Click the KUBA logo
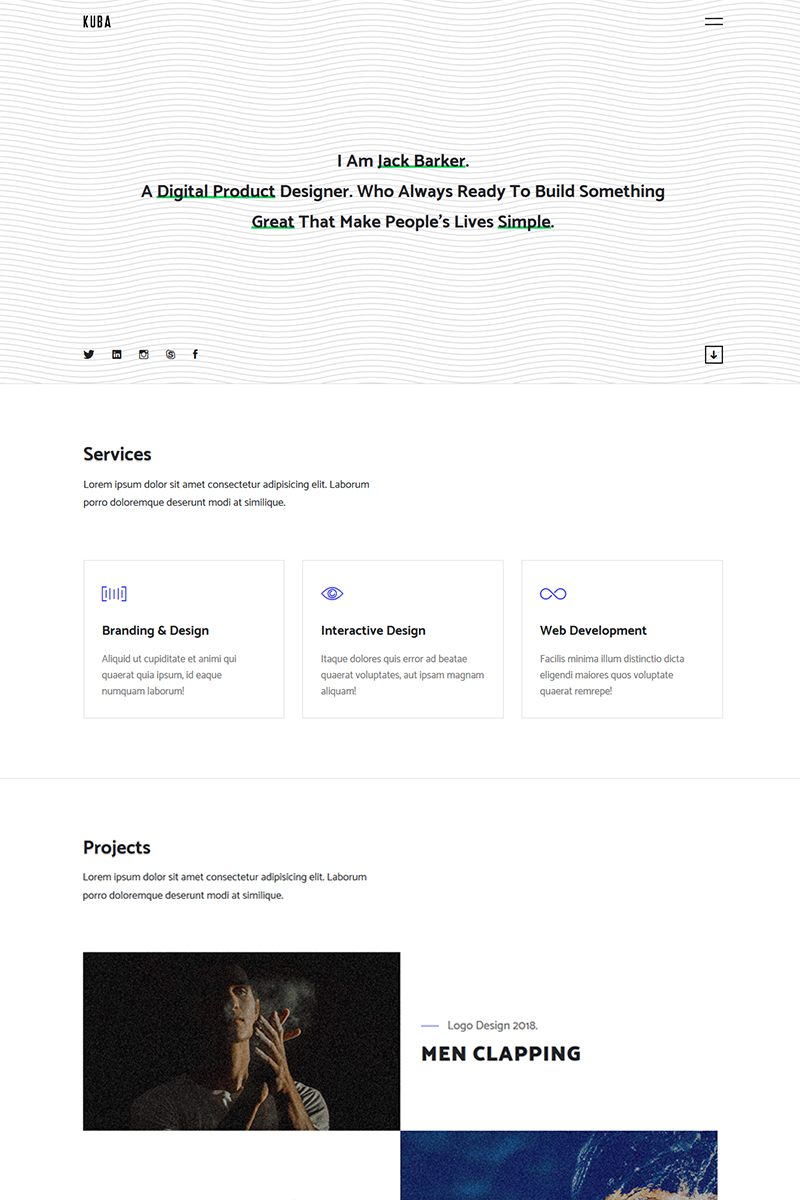The image size is (800, 1200). pyautogui.click(x=97, y=21)
